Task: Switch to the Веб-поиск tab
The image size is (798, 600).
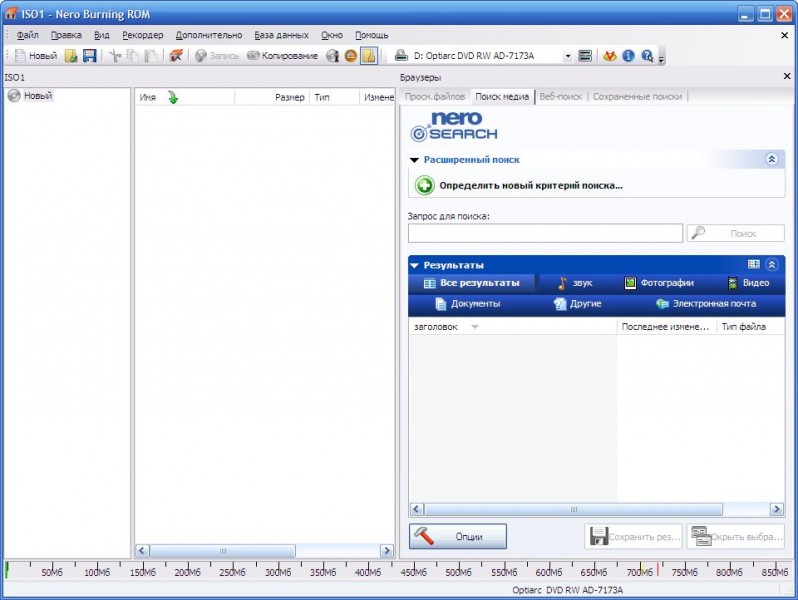Action: (x=561, y=97)
